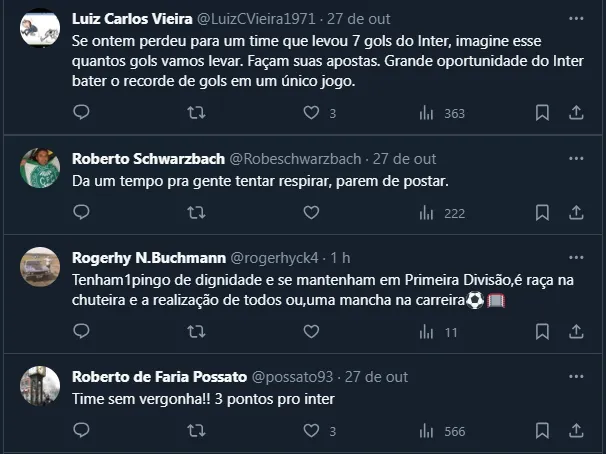Share Luiz Carlos Vieira's tweet
Screen dimensions: 606x454
(x=576, y=113)
